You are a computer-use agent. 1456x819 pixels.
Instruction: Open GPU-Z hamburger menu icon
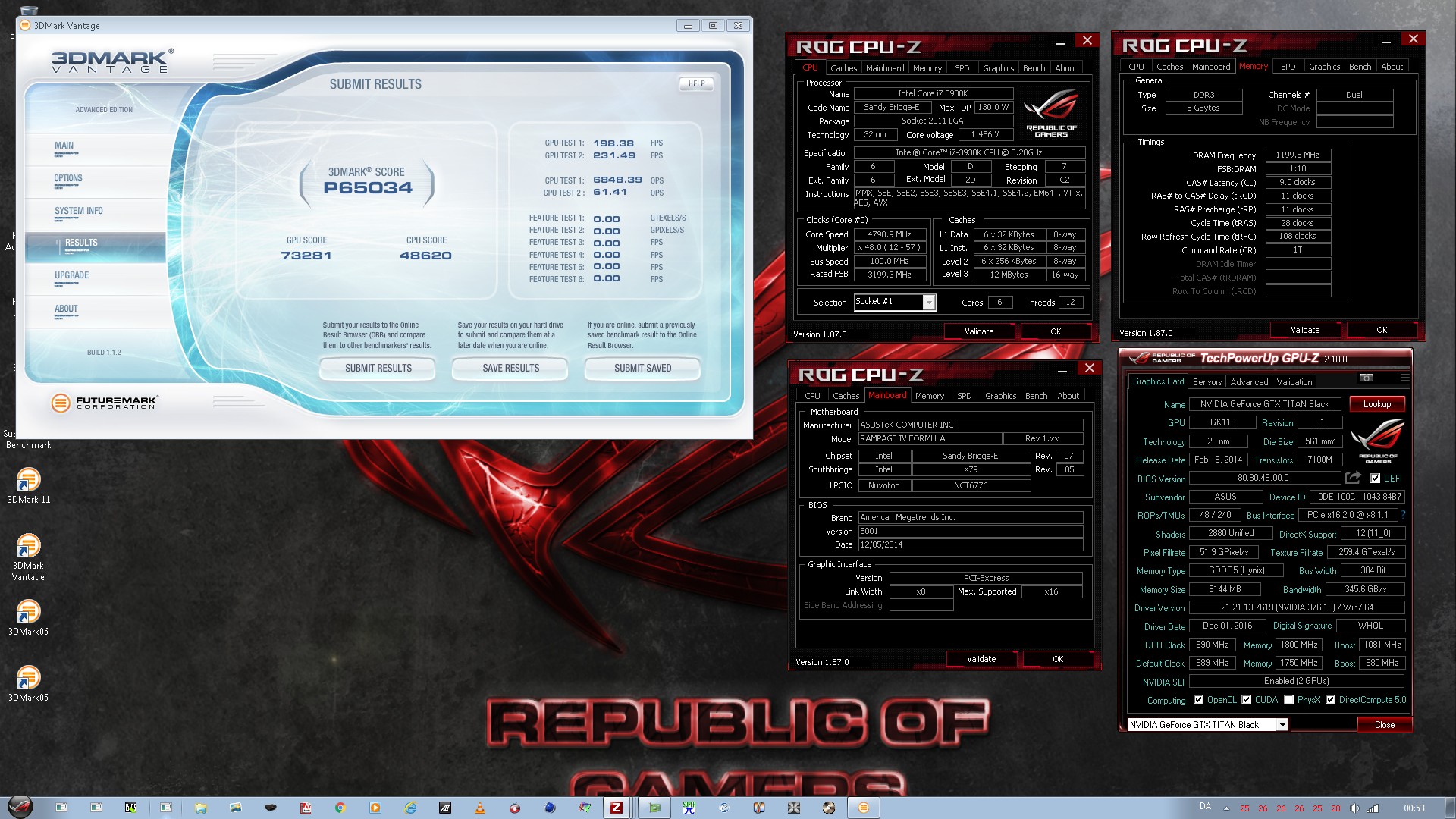click(1404, 378)
